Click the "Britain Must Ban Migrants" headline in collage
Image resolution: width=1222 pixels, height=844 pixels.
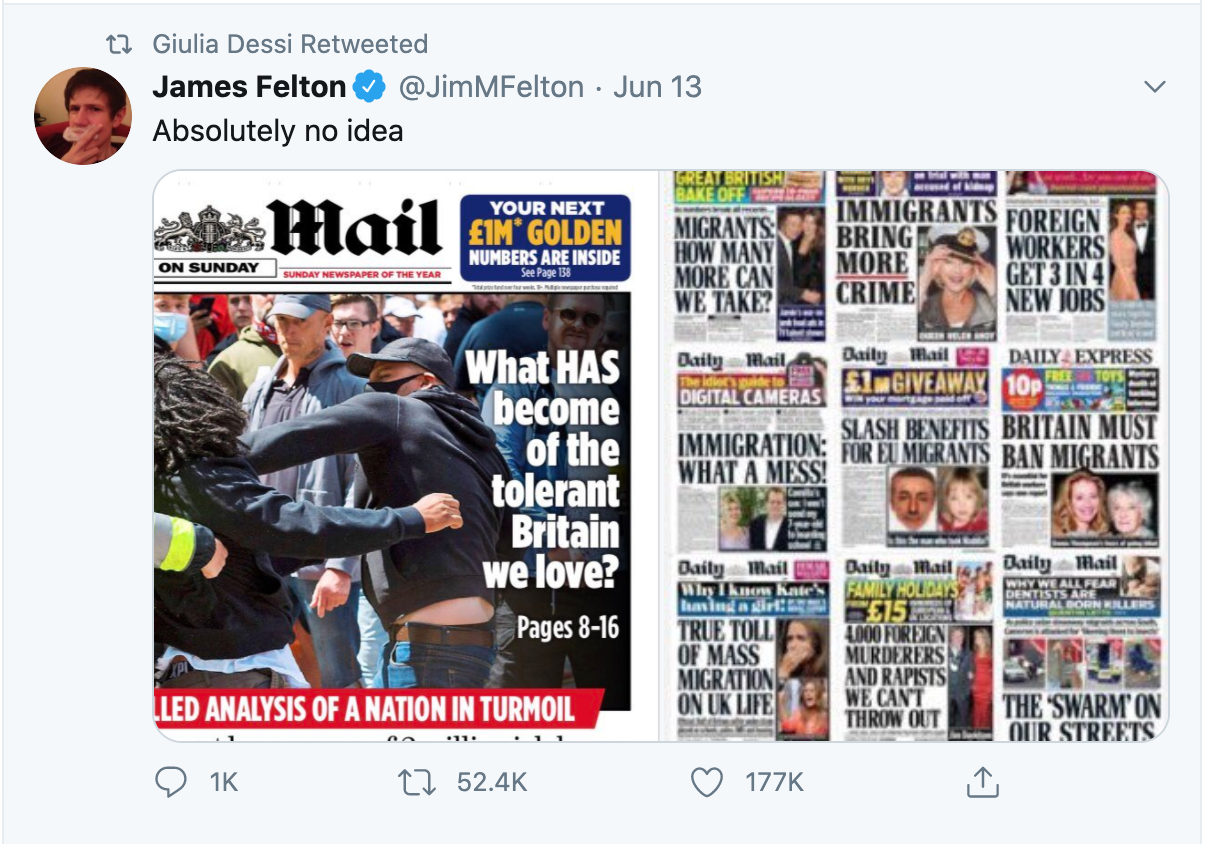1080,441
